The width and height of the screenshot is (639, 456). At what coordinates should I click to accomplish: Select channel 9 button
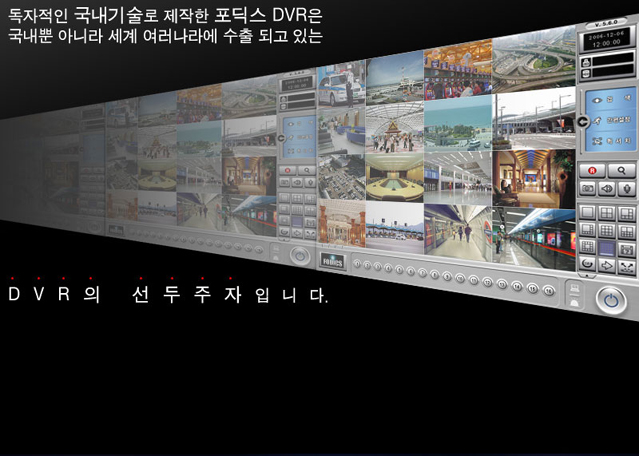click(x=447, y=277)
